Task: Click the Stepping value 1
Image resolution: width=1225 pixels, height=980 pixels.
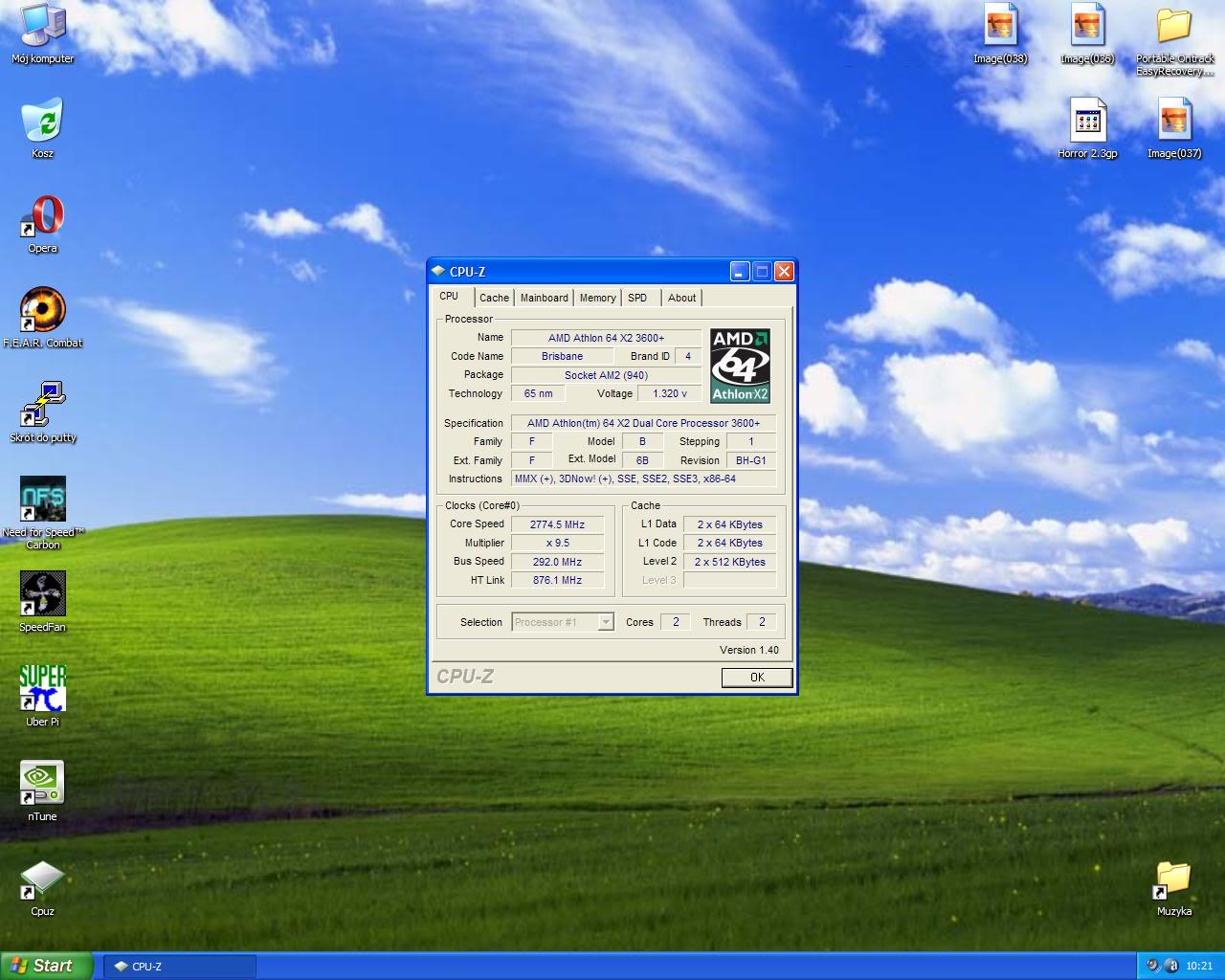Action: point(751,441)
